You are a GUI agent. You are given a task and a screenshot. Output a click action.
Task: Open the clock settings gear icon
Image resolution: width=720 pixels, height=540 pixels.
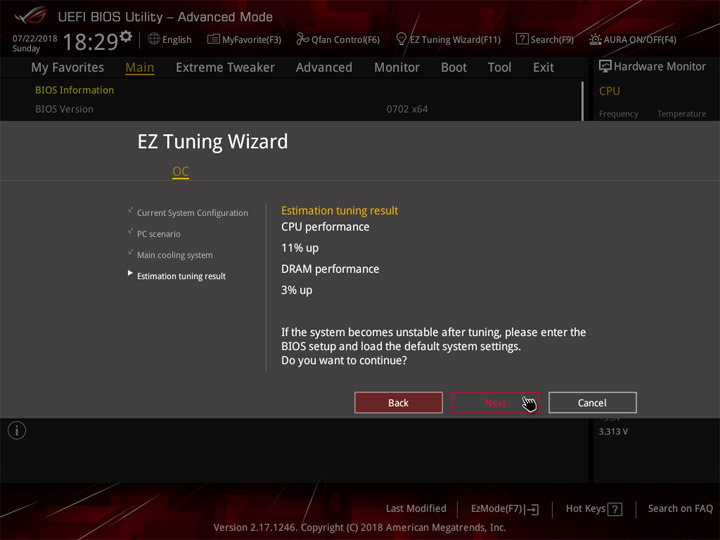pyautogui.click(x=126, y=36)
